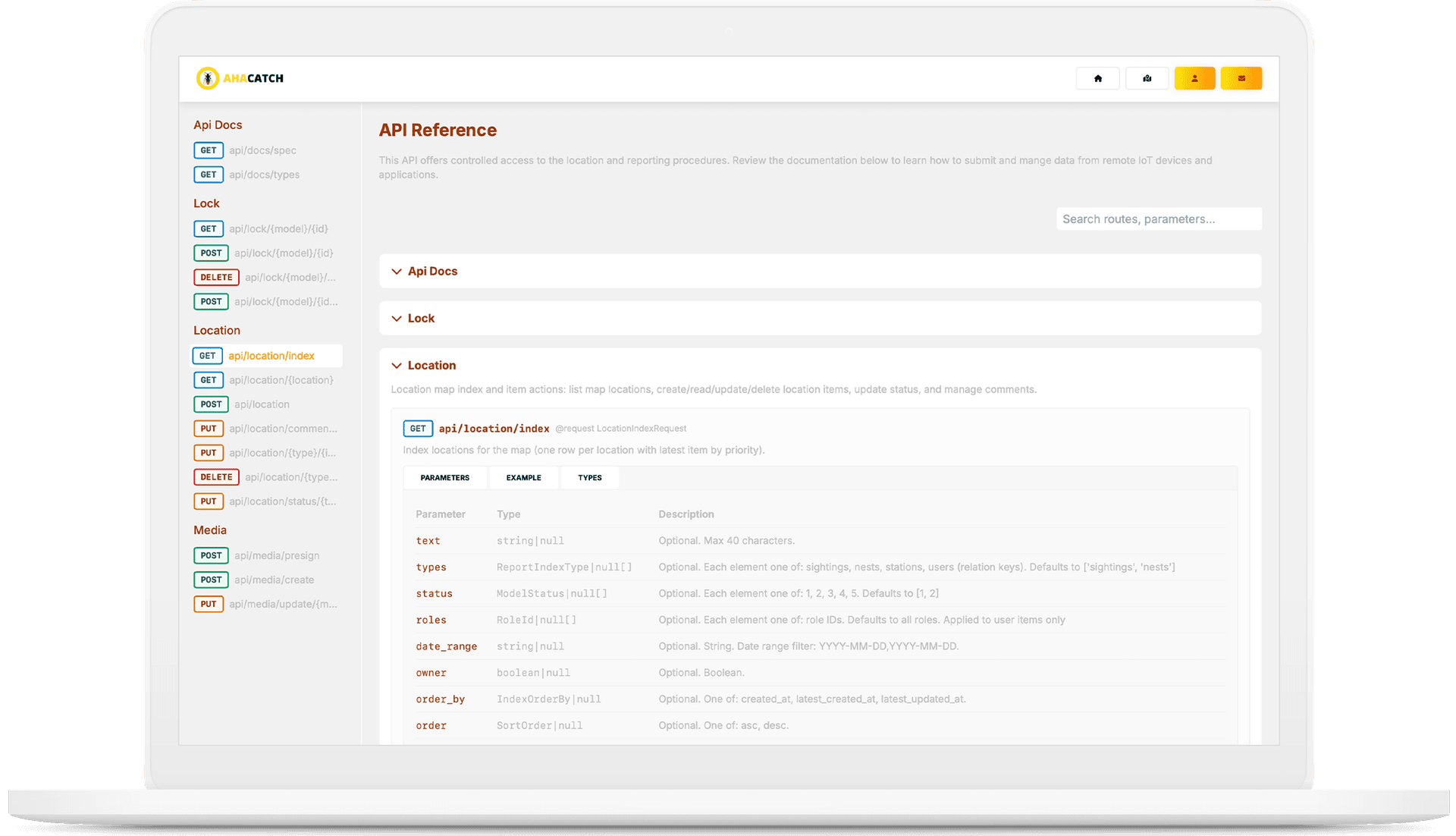
Task: Click the PUT badge beside api/media/update/{m...}
Action: pyautogui.click(x=209, y=604)
